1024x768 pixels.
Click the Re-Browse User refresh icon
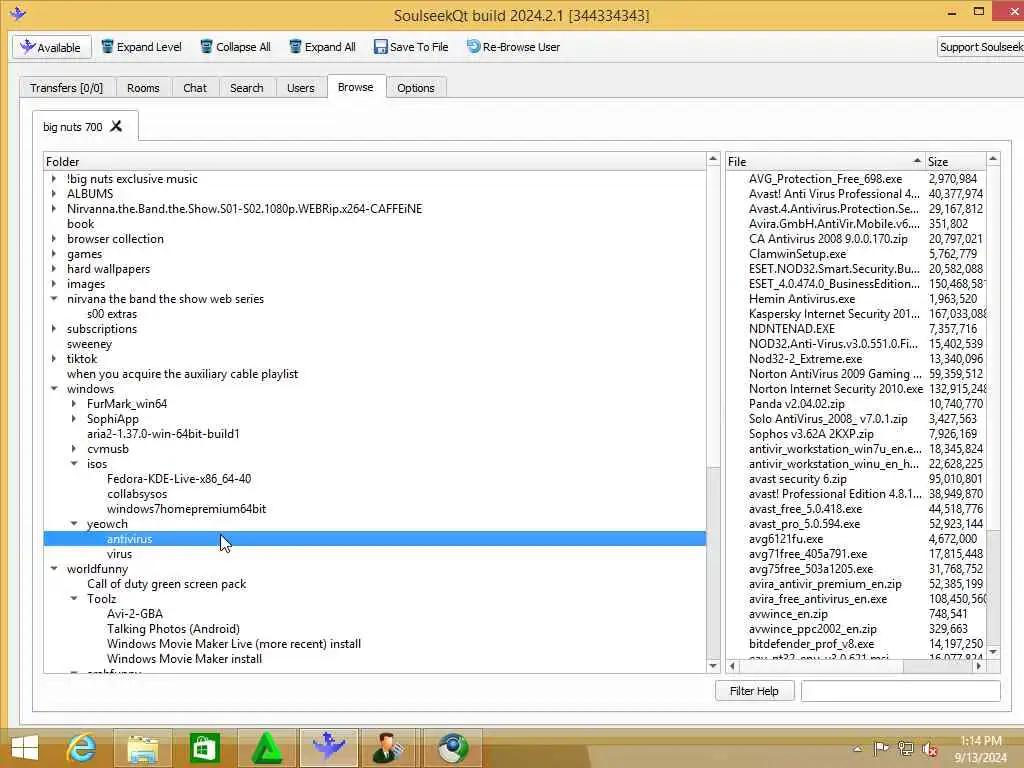pos(473,46)
